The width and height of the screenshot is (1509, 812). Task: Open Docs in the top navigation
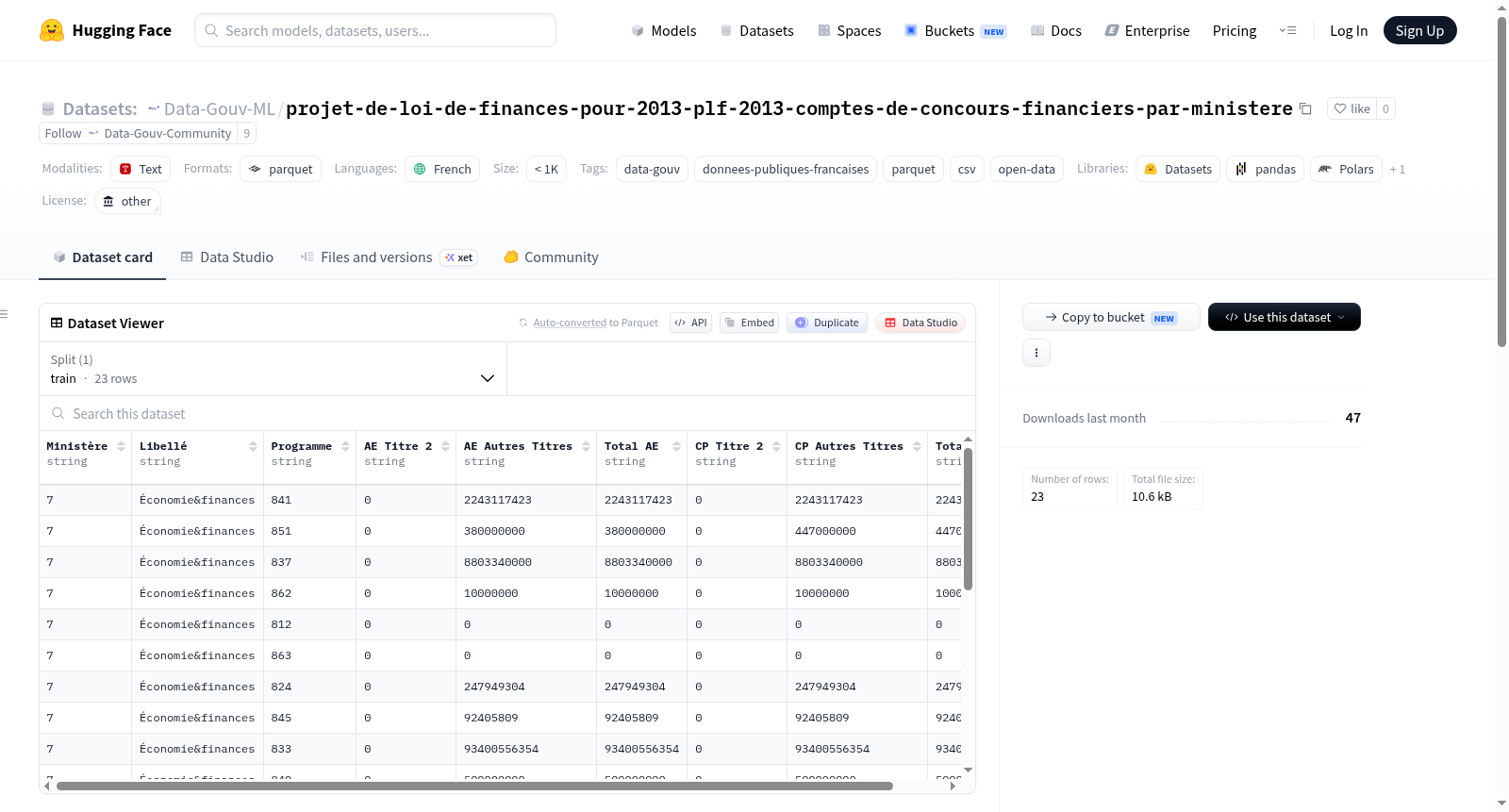(x=1056, y=31)
